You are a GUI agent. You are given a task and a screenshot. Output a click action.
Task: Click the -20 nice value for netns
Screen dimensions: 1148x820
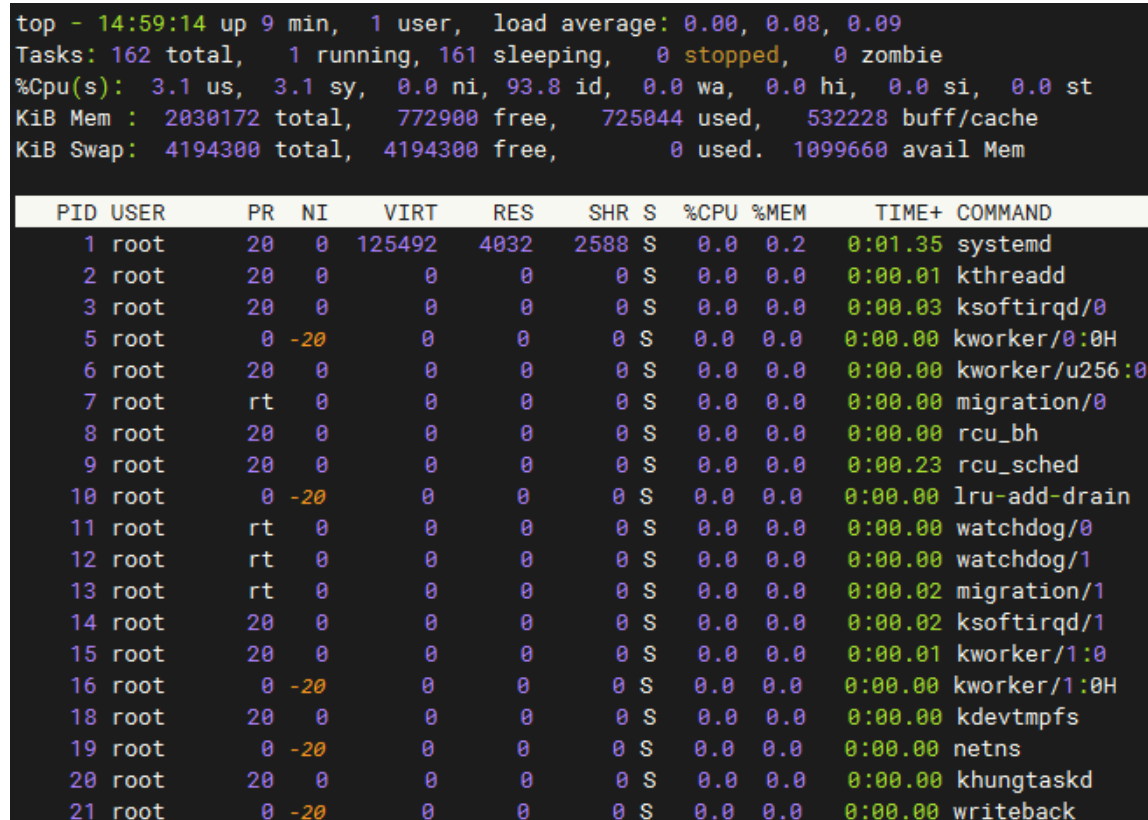(x=308, y=749)
